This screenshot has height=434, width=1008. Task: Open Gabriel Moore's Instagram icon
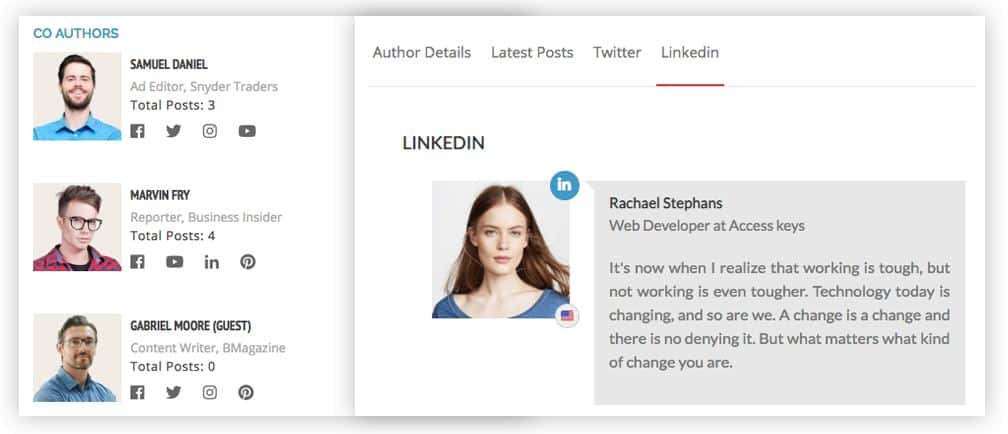[210, 392]
